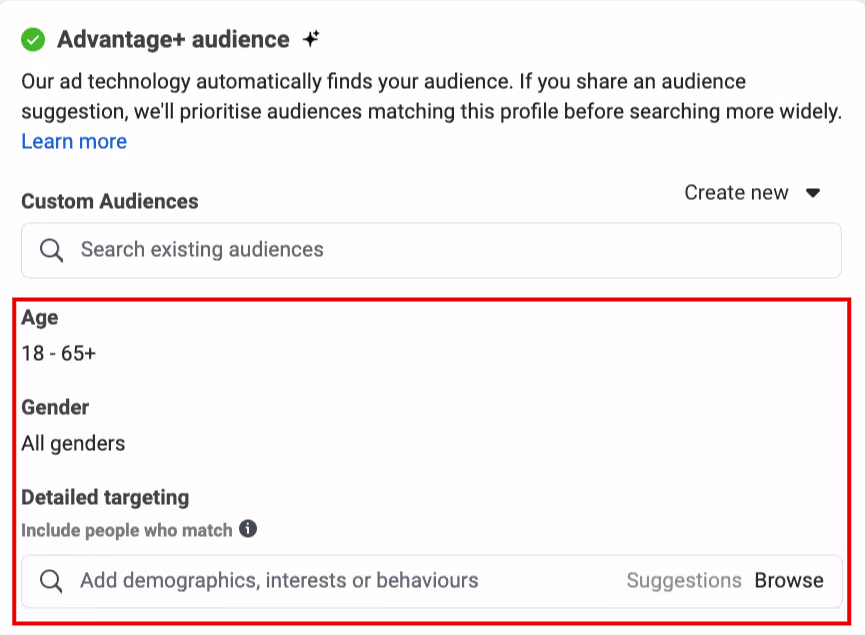865x635 pixels.
Task: Click the Advantage+ audience title
Action: [173, 40]
